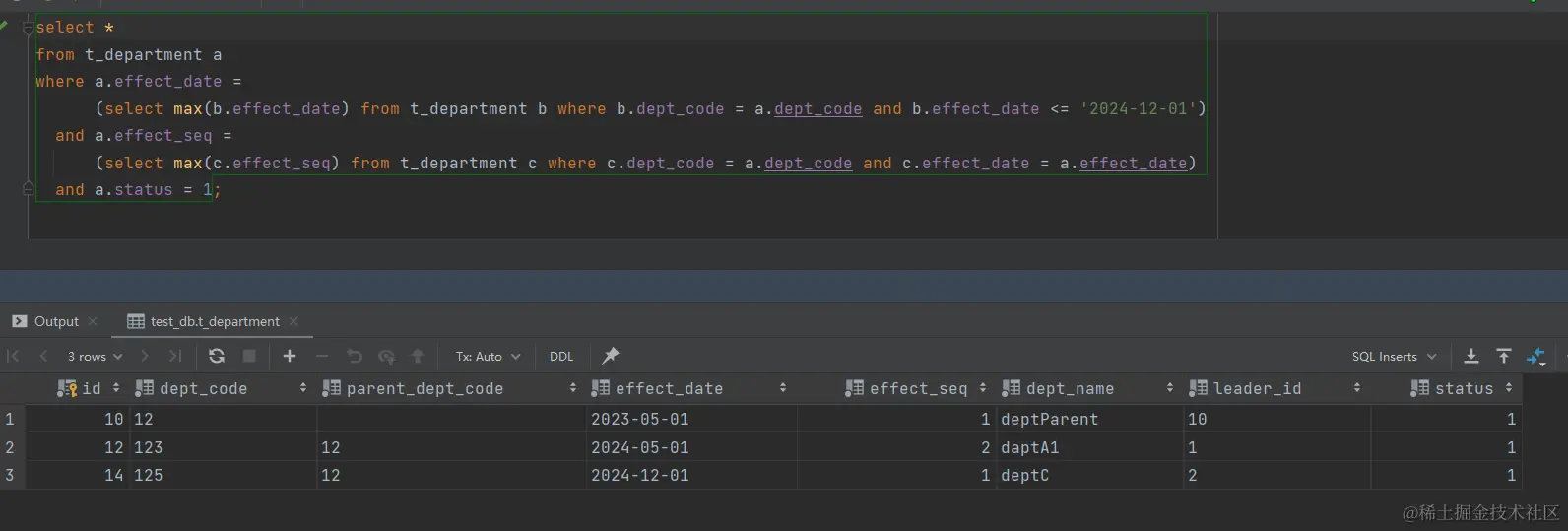The height and width of the screenshot is (531, 1568).
Task: Sort by status column arrows
Action: click(1509, 388)
